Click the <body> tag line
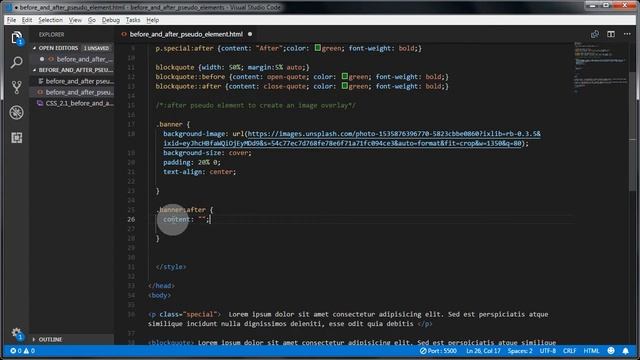Viewport: 640px width, 360px height. (x=160, y=296)
